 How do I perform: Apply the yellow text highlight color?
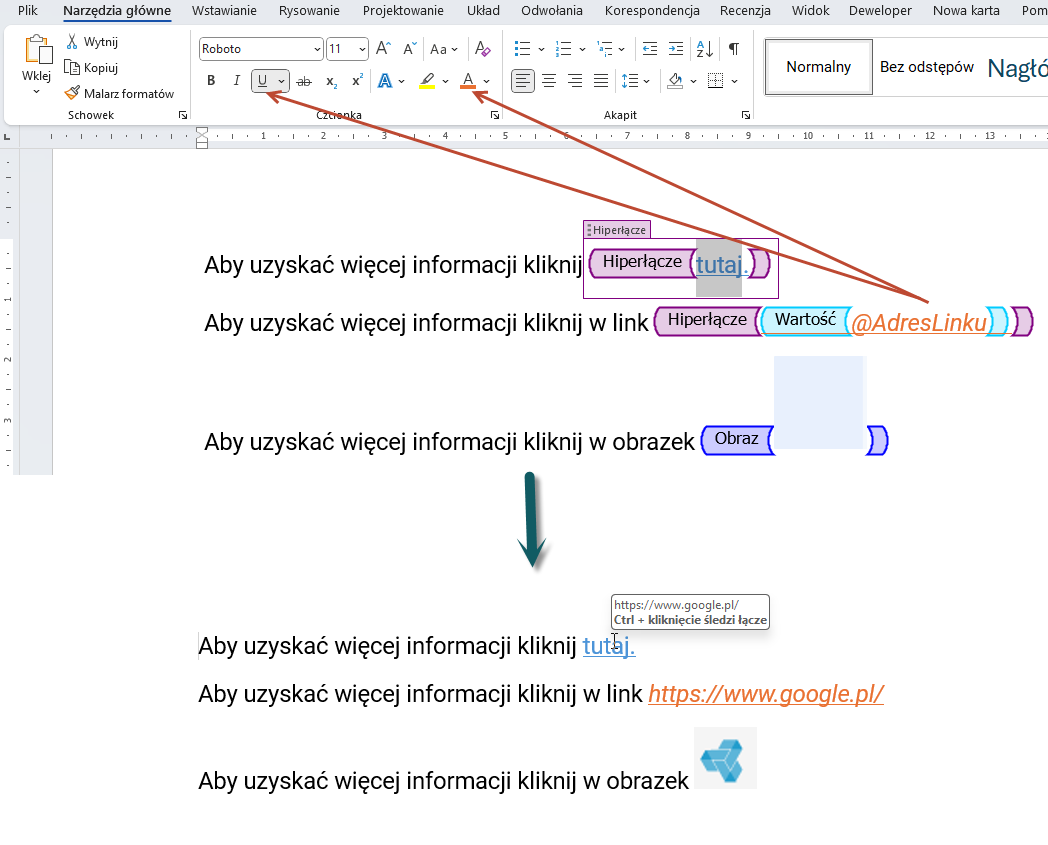pyautogui.click(x=427, y=82)
